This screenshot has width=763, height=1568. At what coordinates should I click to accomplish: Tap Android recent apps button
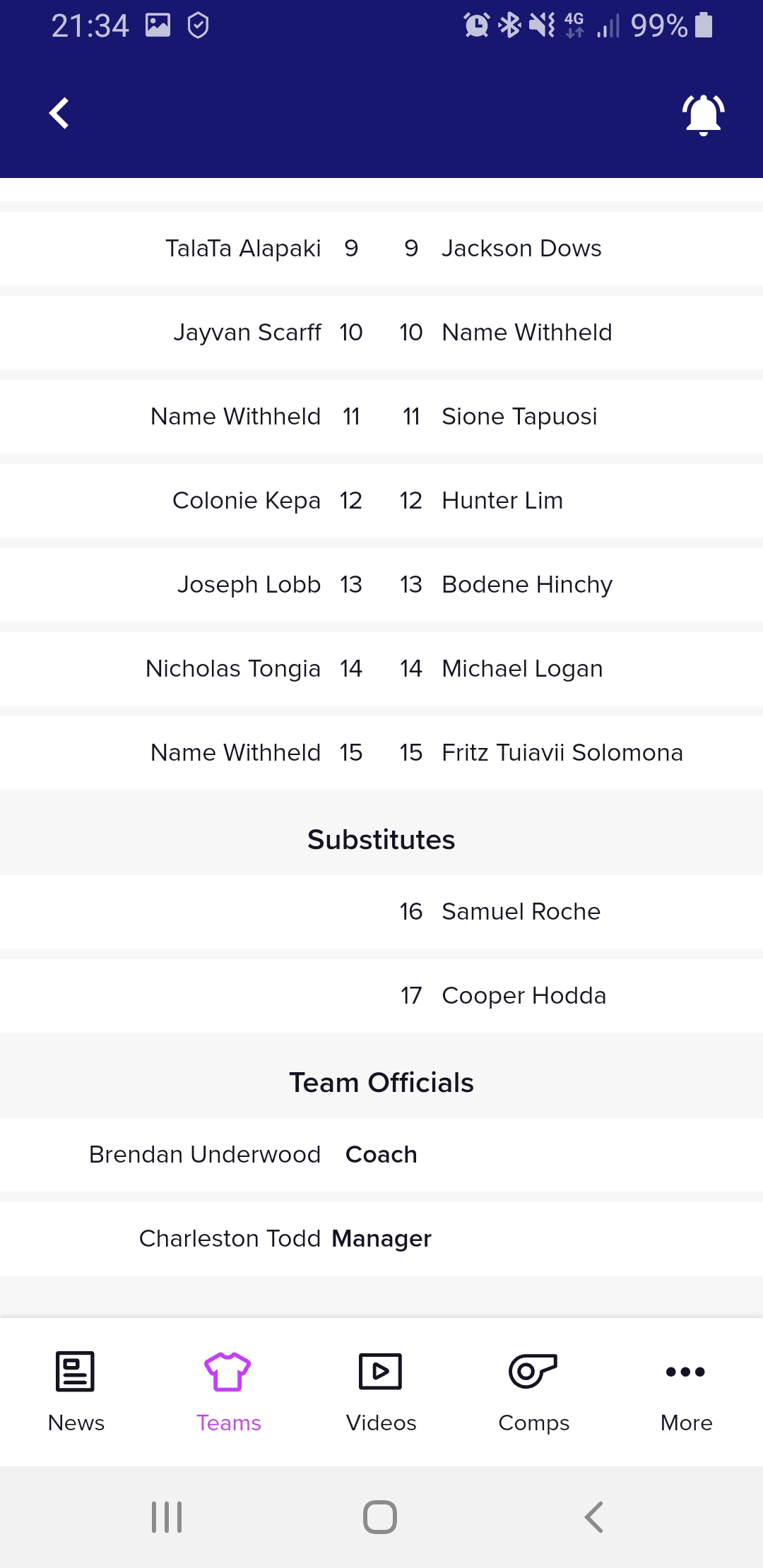[167, 1517]
